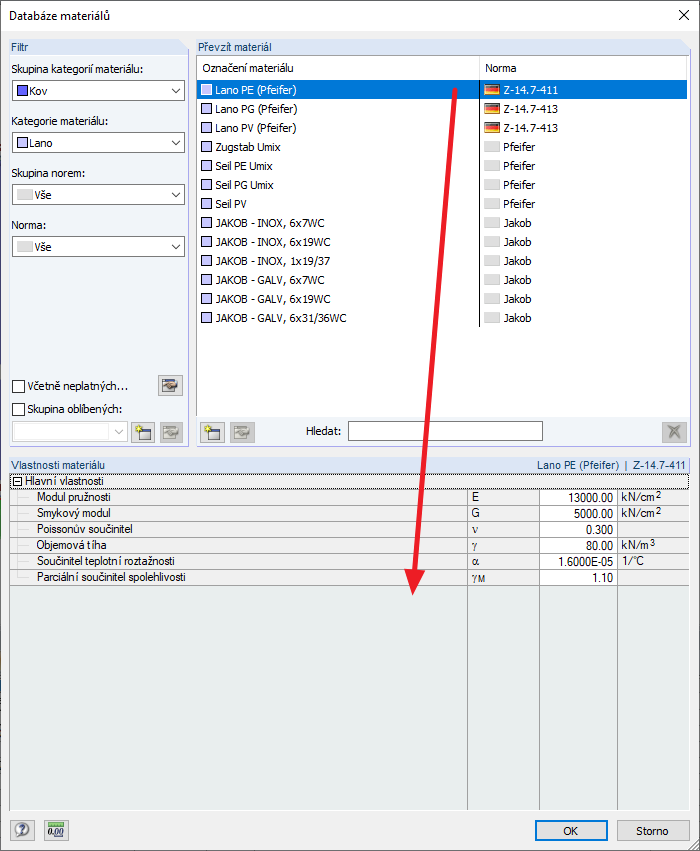Open Kategorie materiálu dropdown Lano
The image size is (700, 851).
click(x=98, y=143)
